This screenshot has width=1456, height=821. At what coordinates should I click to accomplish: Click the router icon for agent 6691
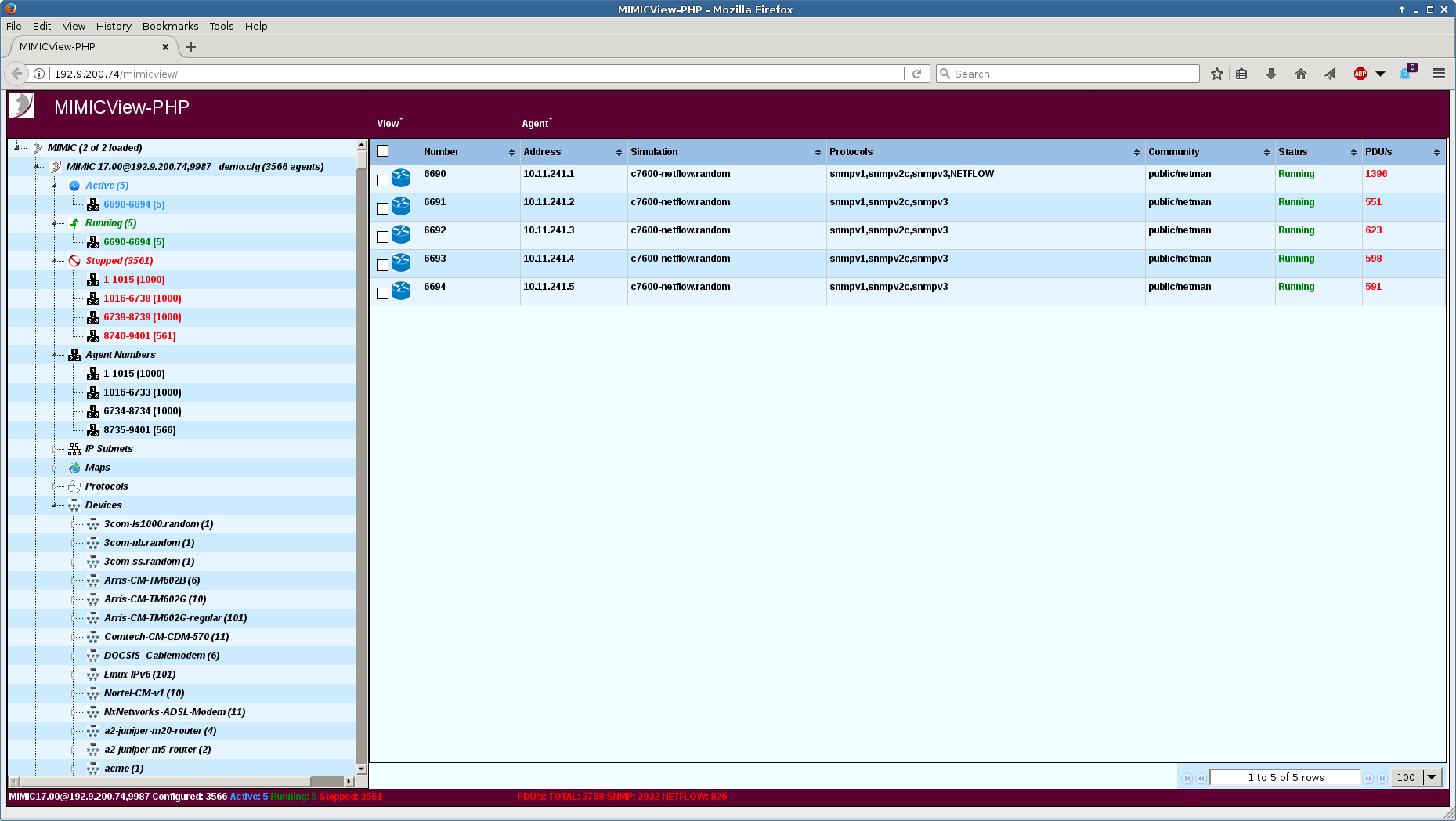[x=401, y=206]
